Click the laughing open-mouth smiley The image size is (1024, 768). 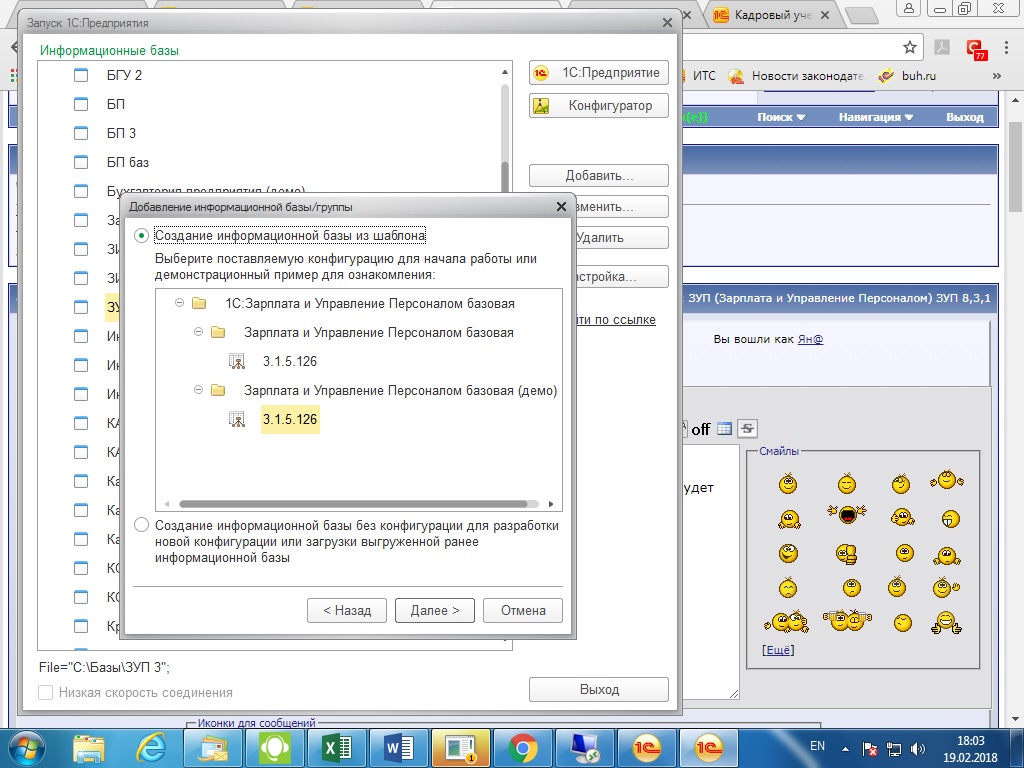point(845,516)
